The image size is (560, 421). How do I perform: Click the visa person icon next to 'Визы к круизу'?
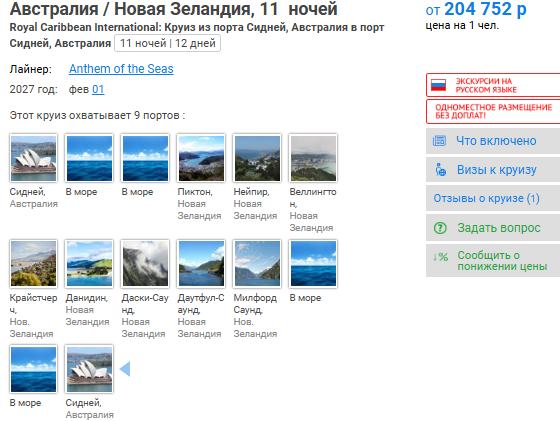point(440,170)
